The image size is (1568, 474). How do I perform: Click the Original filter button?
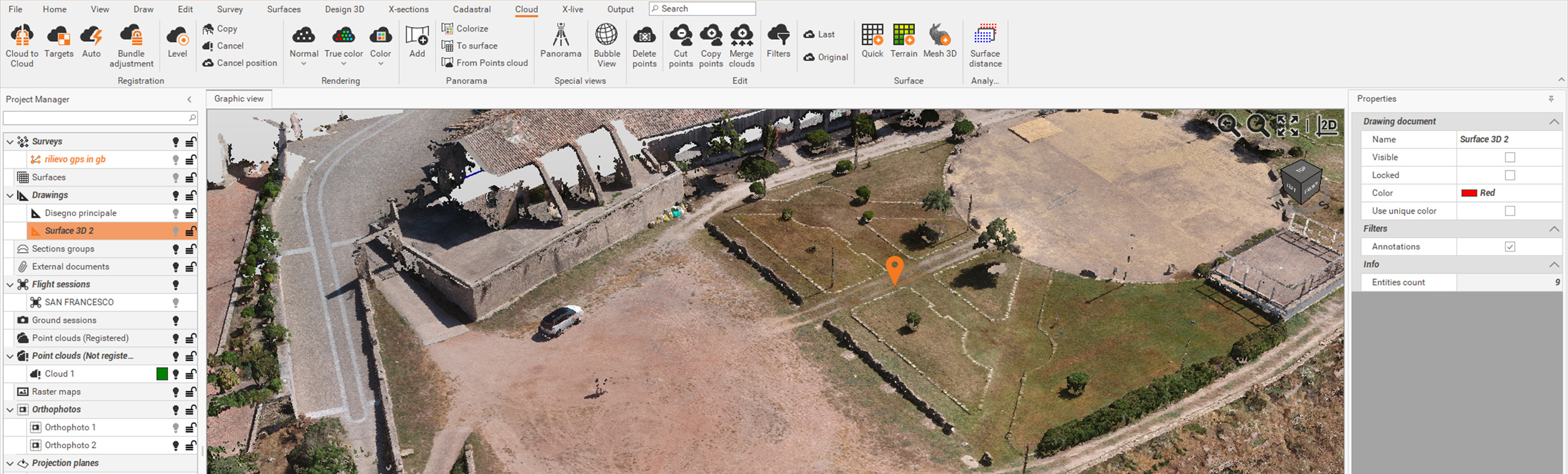pos(826,57)
